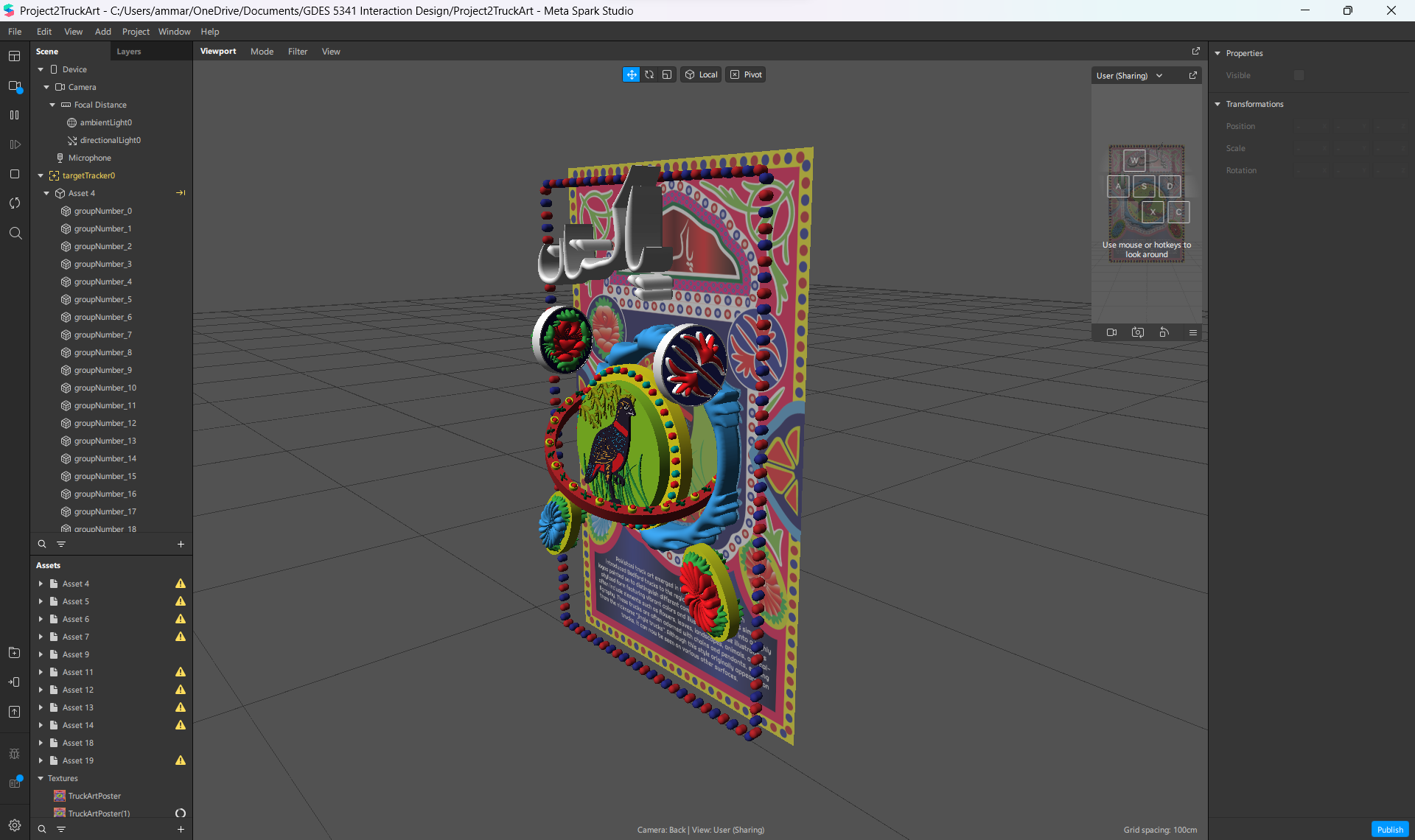This screenshot has width=1415, height=840.
Task: Expand Asset 12 in Assets panel
Action: pyautogui.click(x=41, y=690)
